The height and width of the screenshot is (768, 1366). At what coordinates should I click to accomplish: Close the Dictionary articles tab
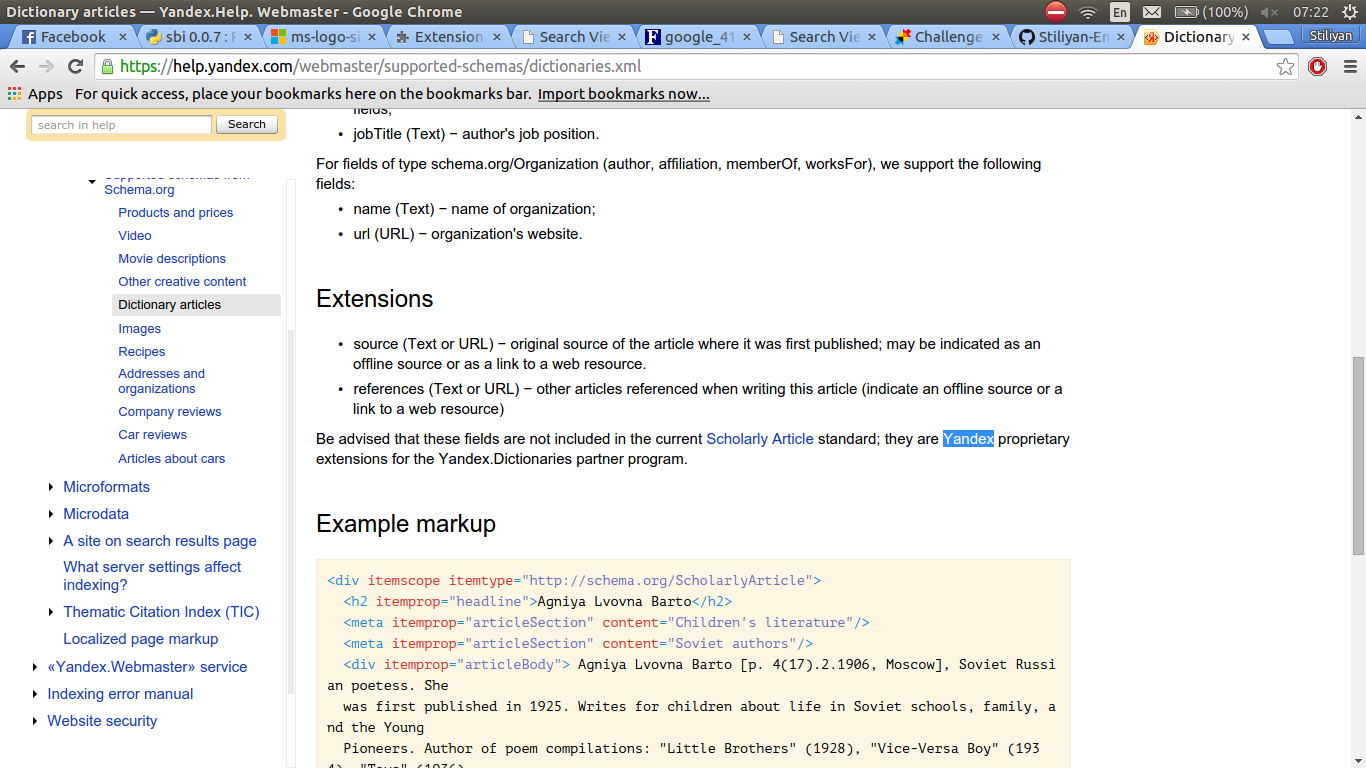[x=1246, y=37]
